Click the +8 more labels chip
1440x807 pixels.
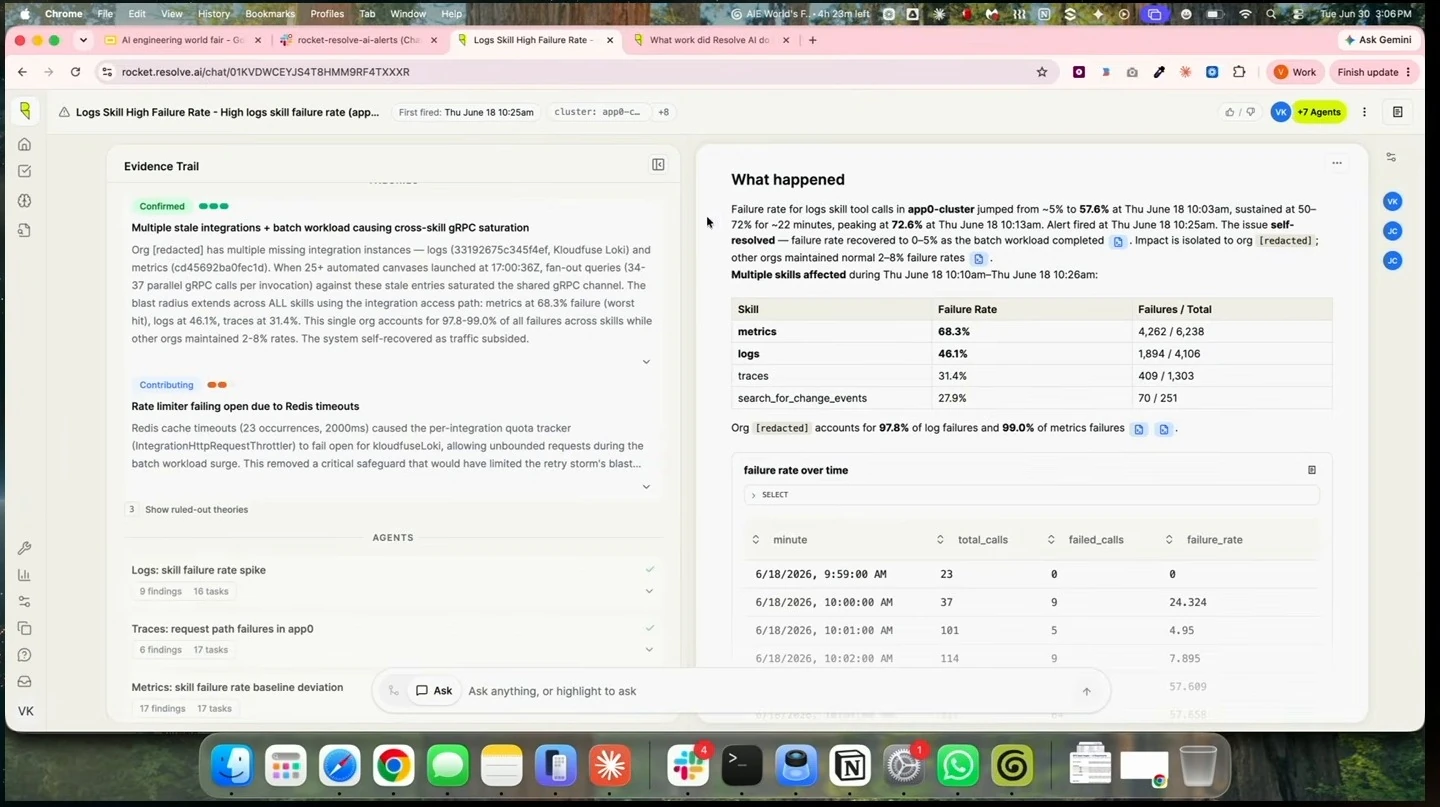pyautogui.click(x=663, y=112)
